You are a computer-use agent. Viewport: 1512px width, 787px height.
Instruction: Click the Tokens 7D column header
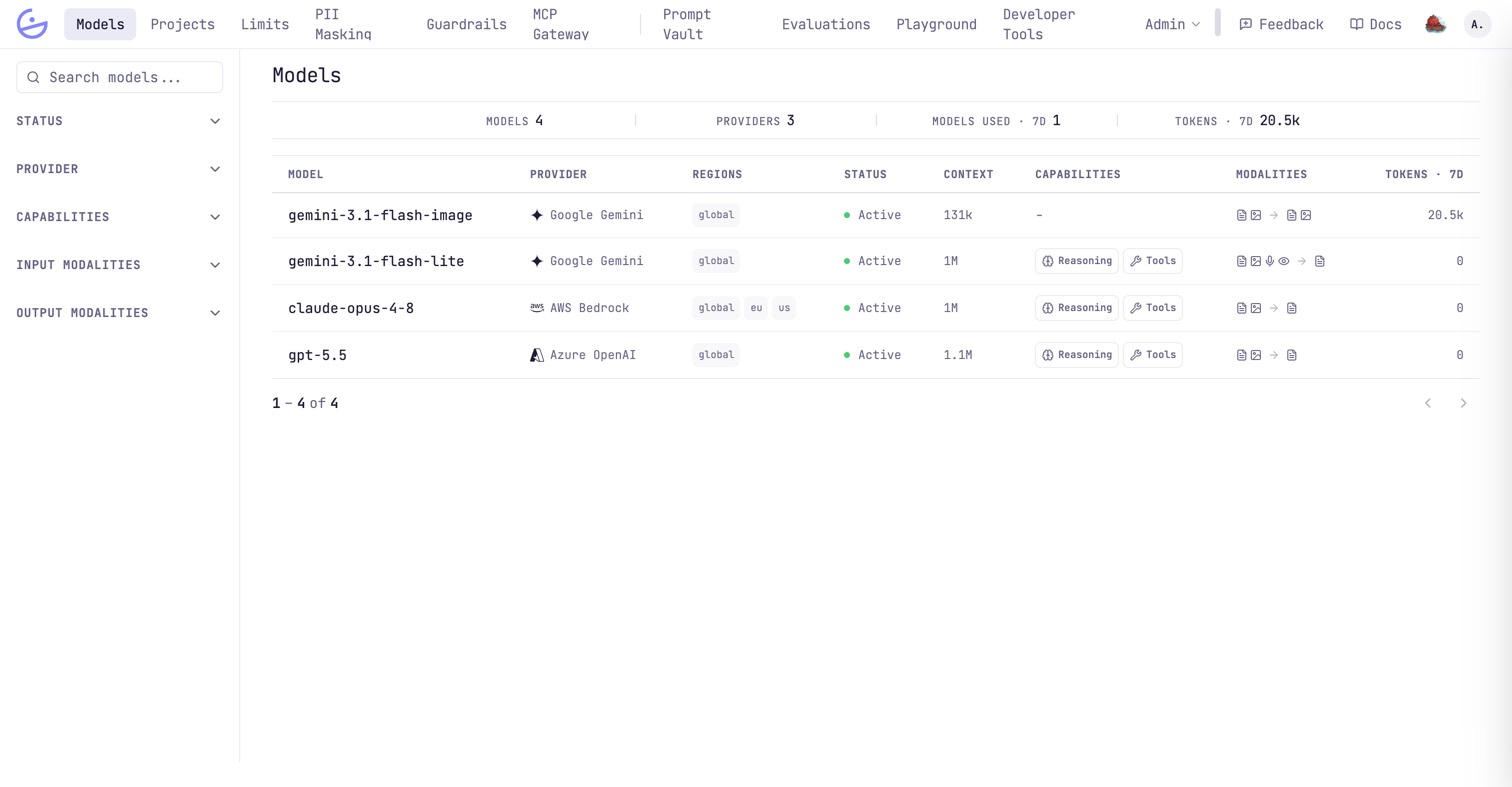pyautogui.click(x=1424, y=174)
